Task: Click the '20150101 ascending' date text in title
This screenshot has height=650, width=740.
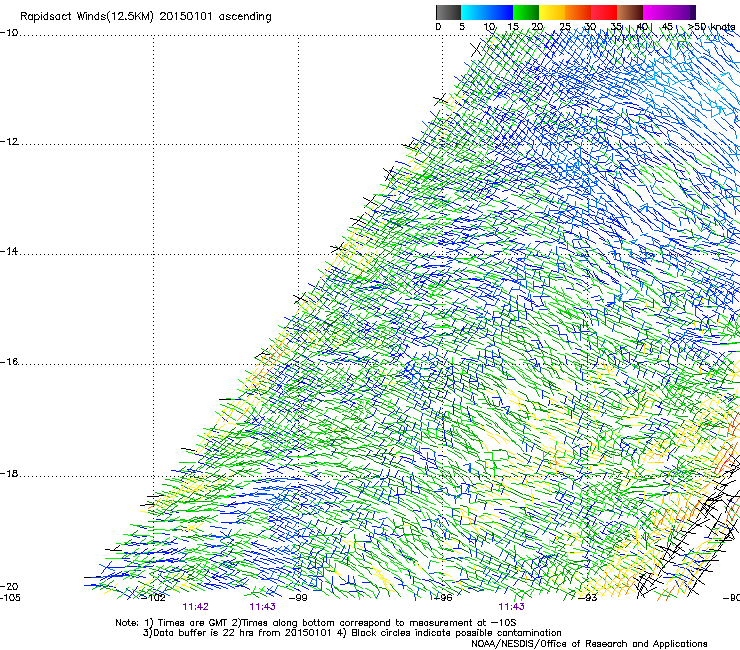Action: point(215,17)
